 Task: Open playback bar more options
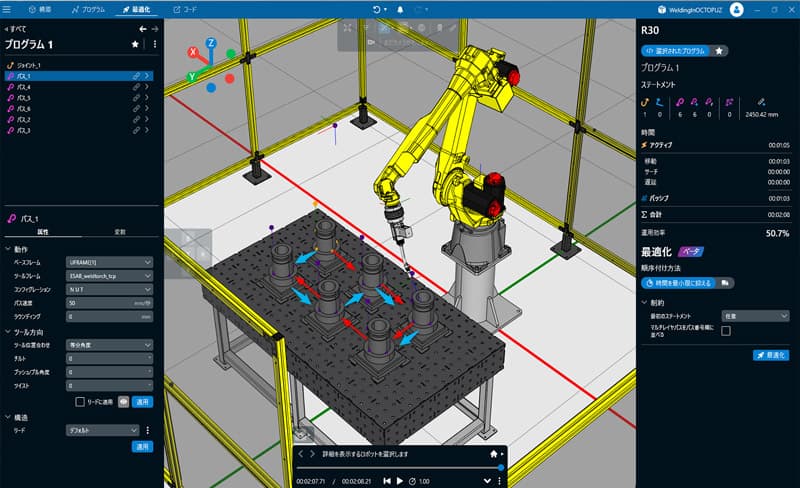(x=499, y=481)
